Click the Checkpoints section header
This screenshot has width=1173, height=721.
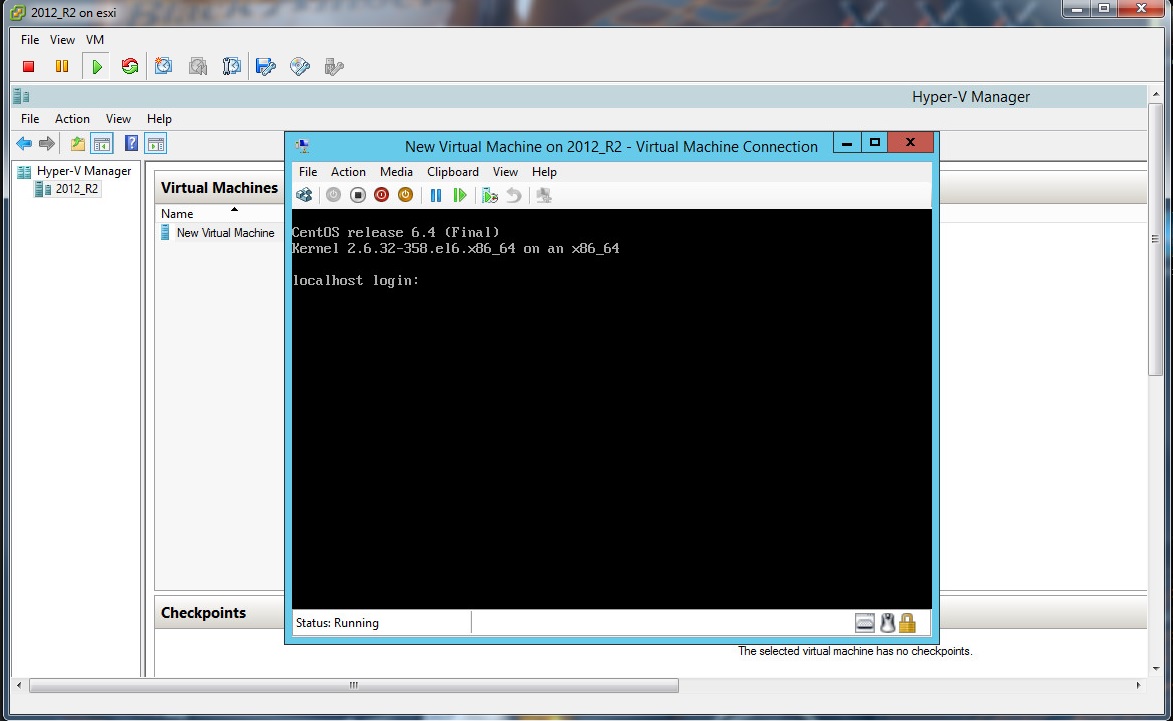[x=203, y=613]
